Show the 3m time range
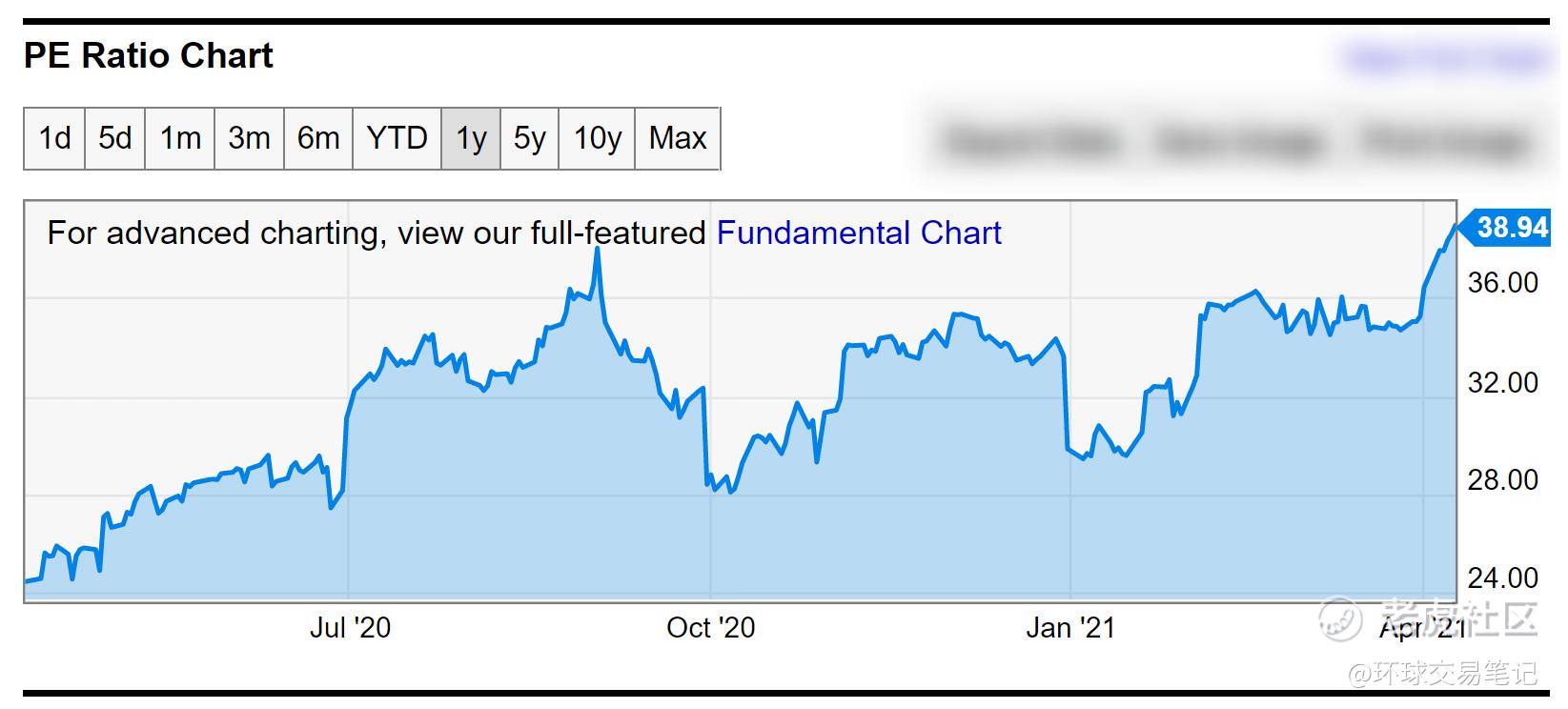1568x709 pixels. [x=249, y=139]
